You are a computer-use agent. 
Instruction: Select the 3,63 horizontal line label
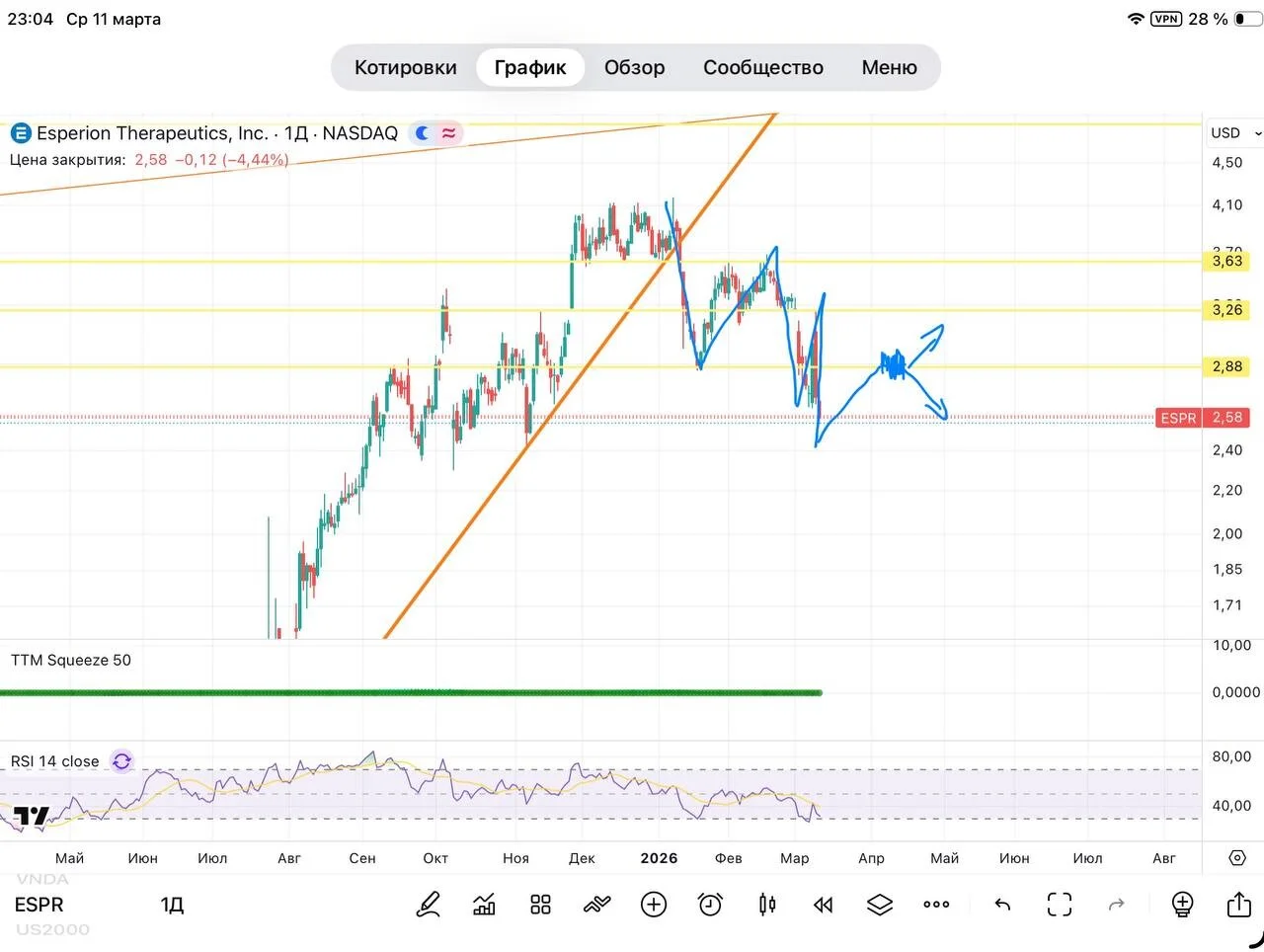coord(1227,261)
